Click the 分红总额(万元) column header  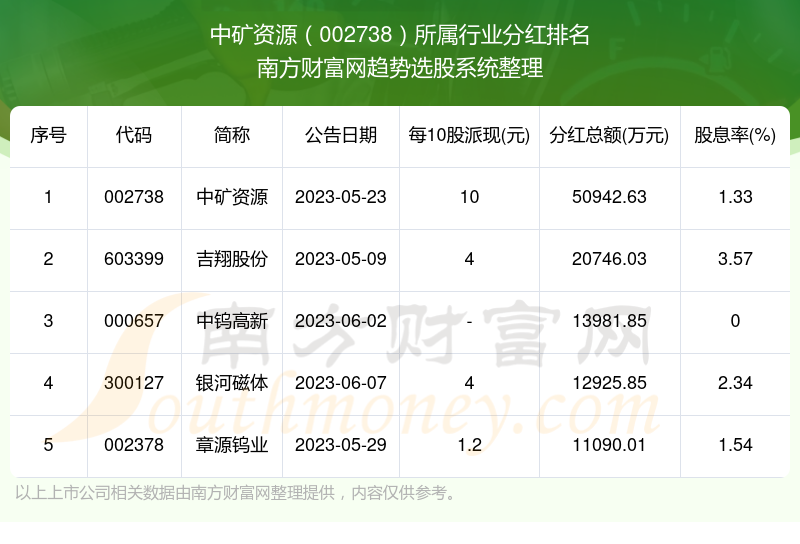pyautogui.click(x=609, y=135)
